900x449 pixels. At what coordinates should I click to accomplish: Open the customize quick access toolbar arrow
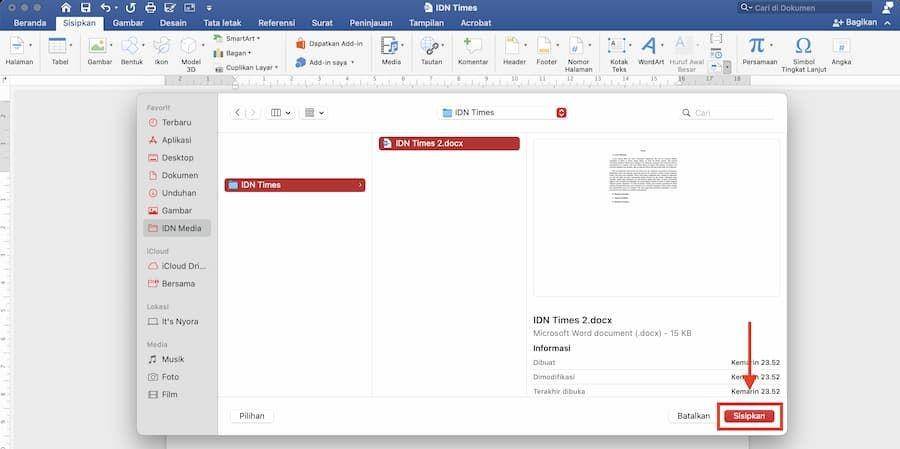209,8
